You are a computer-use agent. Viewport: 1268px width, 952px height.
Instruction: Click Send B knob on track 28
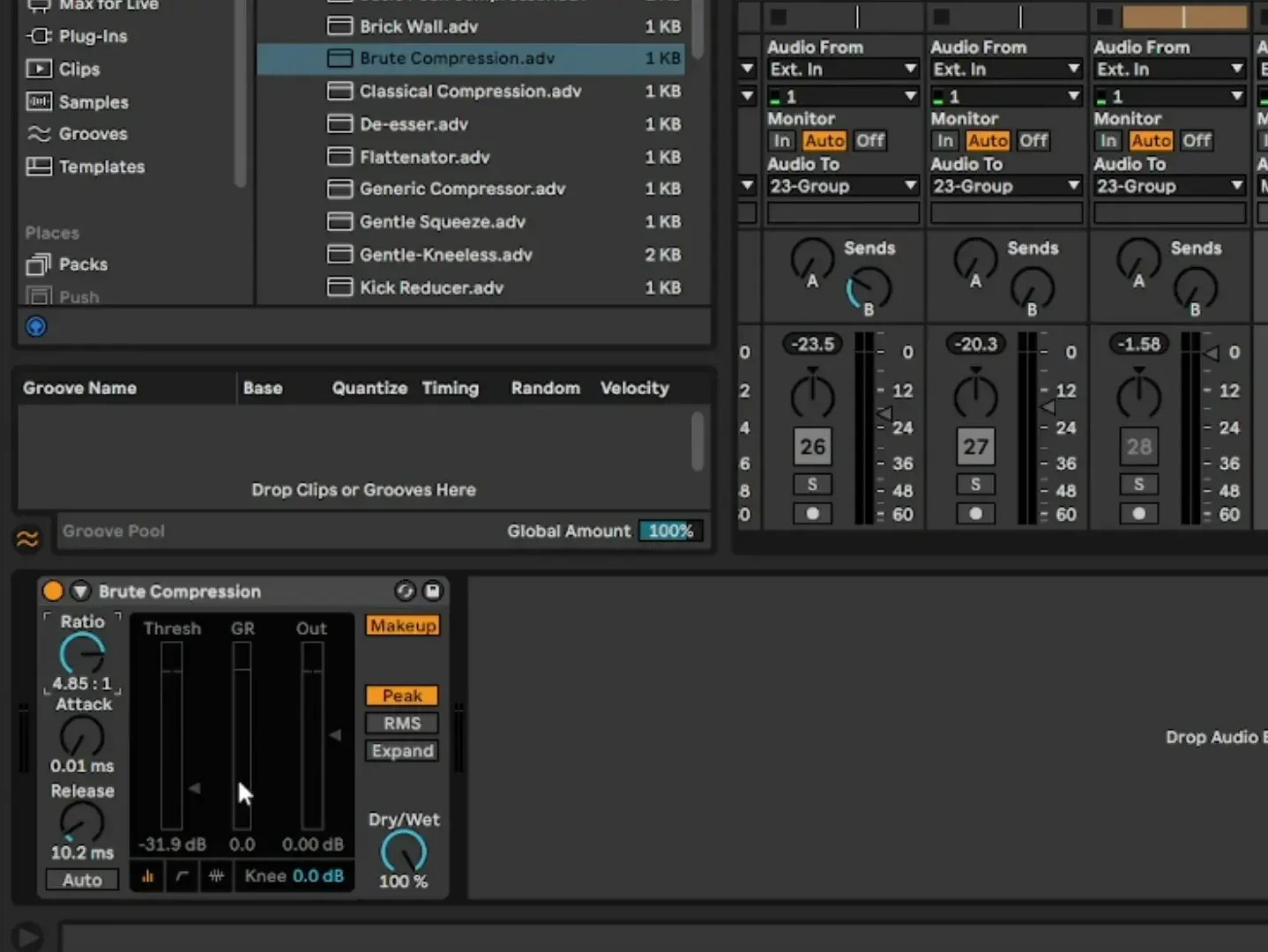pos(1196,290)
